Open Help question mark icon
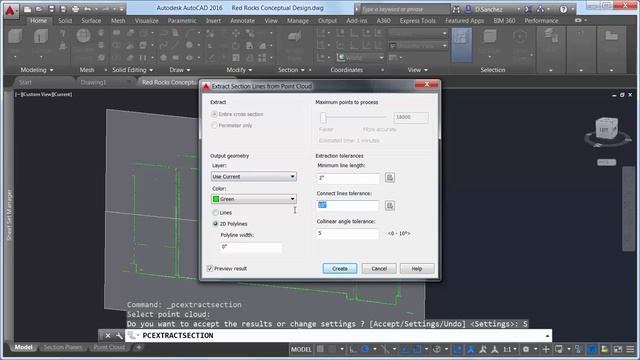The image size is (640, 360). 563,9
